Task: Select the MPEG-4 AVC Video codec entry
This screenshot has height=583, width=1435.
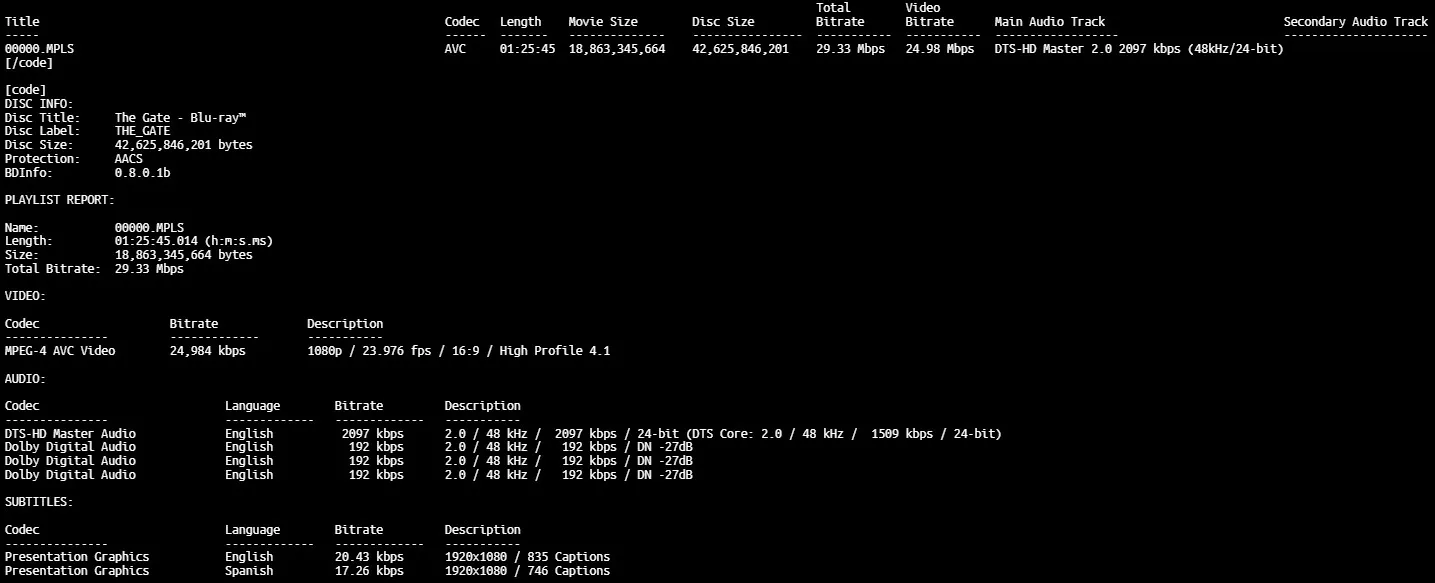Action: tap(60, 351)
